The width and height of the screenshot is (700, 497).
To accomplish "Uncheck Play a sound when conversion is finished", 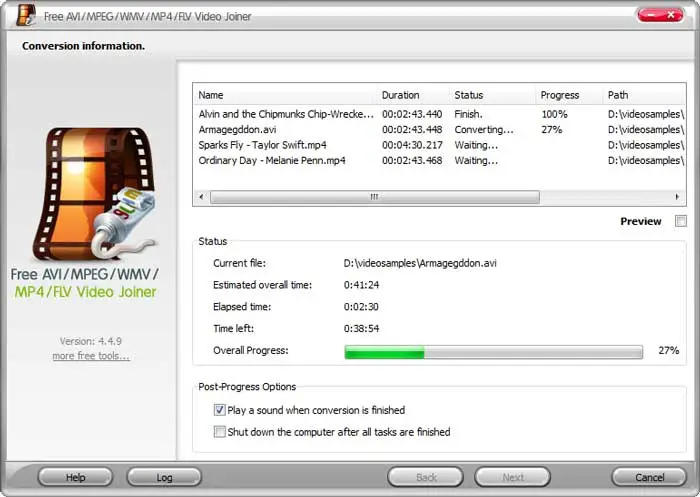I will [x=219, y=410].
